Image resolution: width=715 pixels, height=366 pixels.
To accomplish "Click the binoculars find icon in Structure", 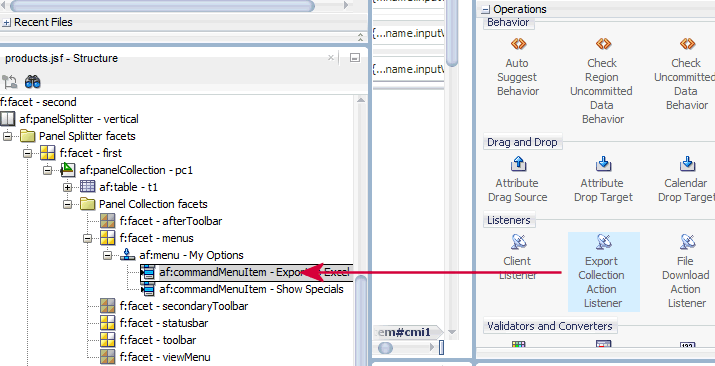I will (33, 82).
